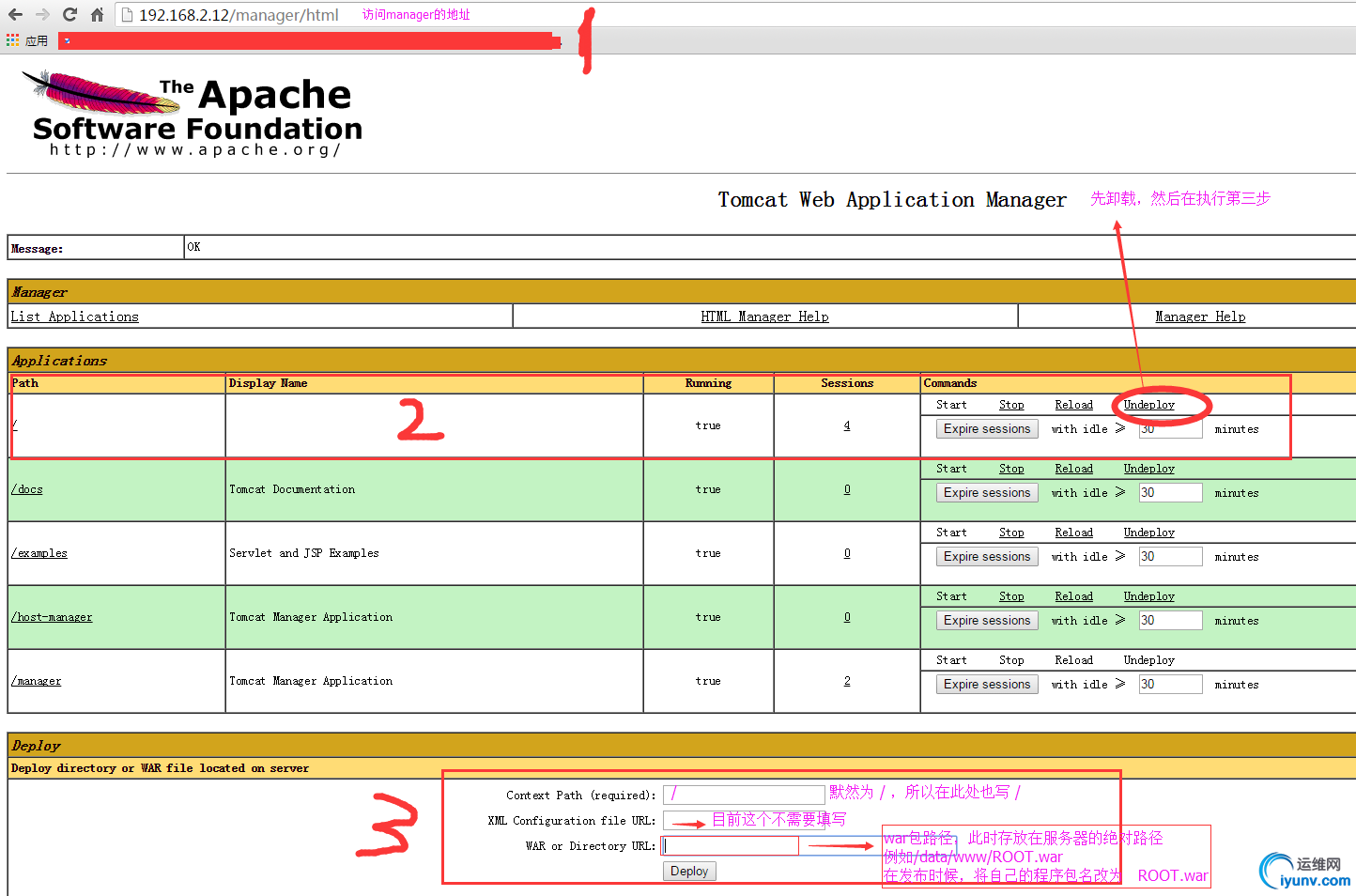Stop the root "/" application
This screenshot has width=1356, height=896.
[1011, 405]
